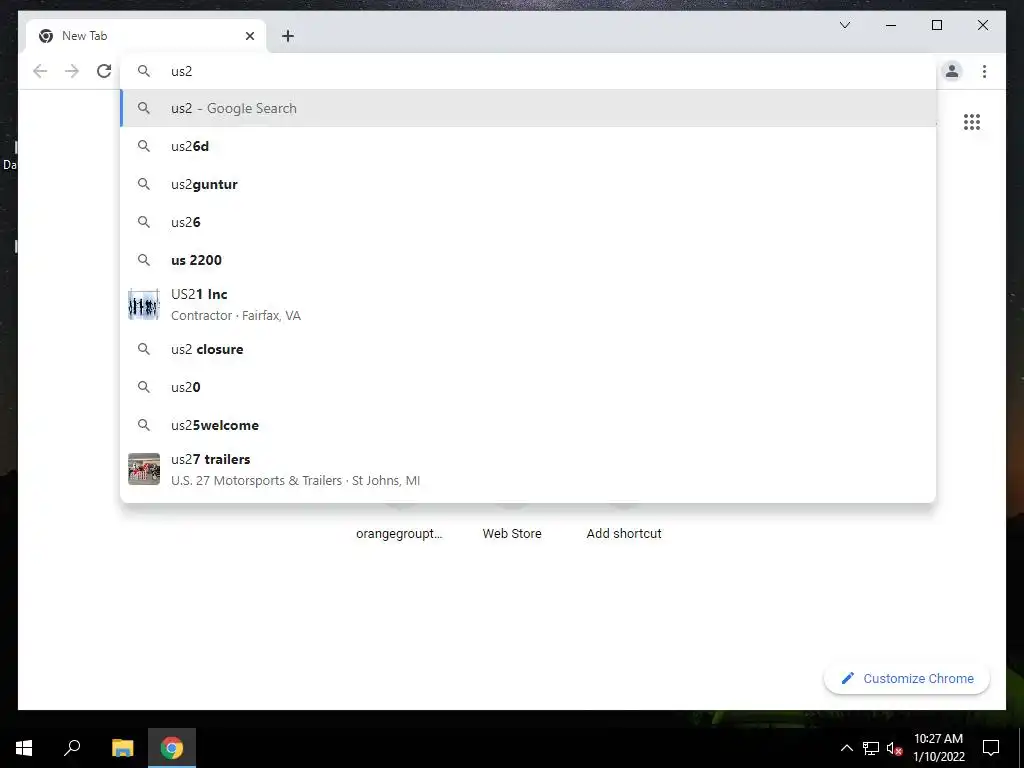Pick the 'us2 closure' suggestion
The image size is (1024, 768).
[528, 349]
